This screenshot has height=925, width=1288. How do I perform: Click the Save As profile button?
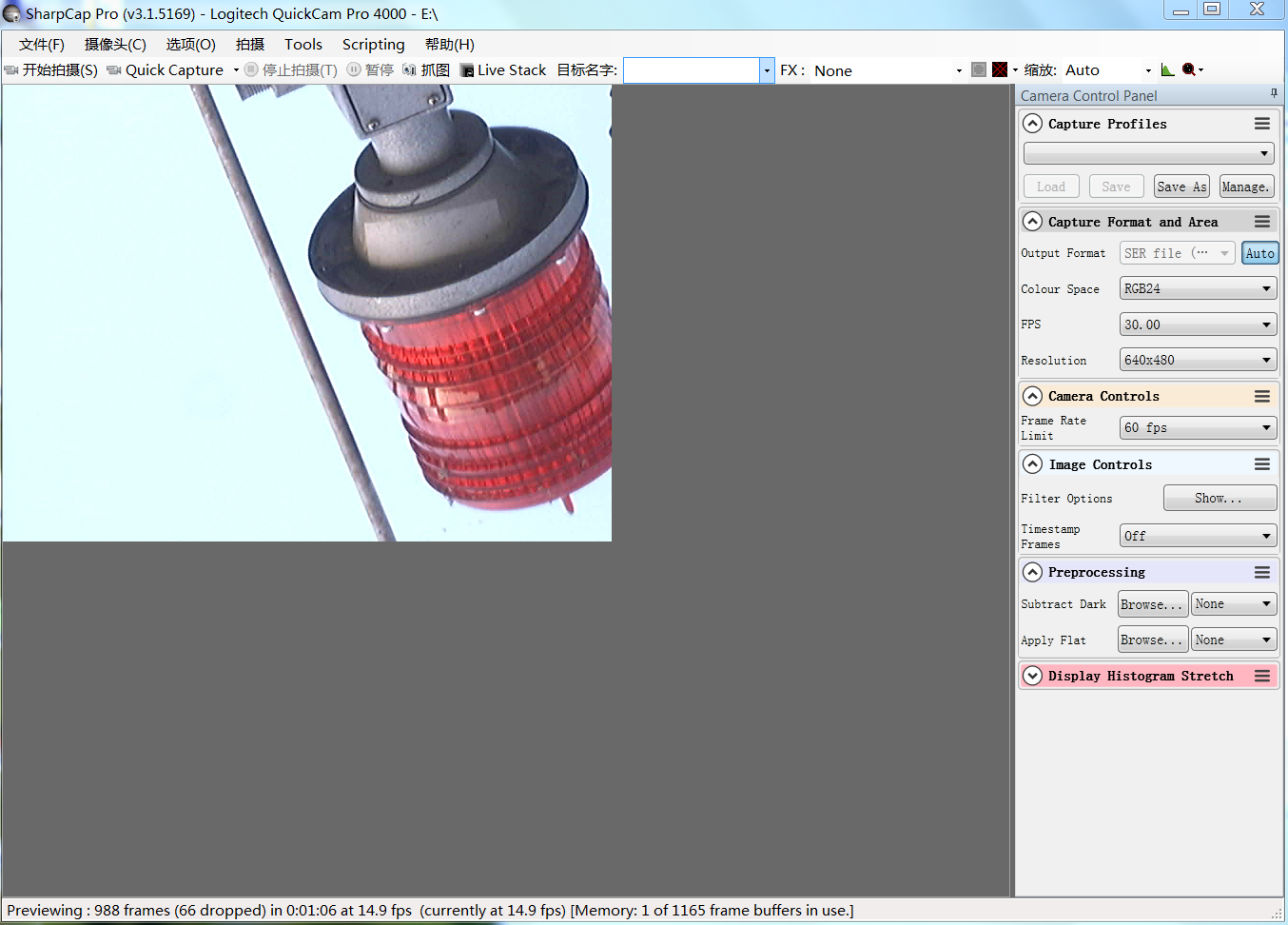pyautogui.click(x=1181, y=187)
